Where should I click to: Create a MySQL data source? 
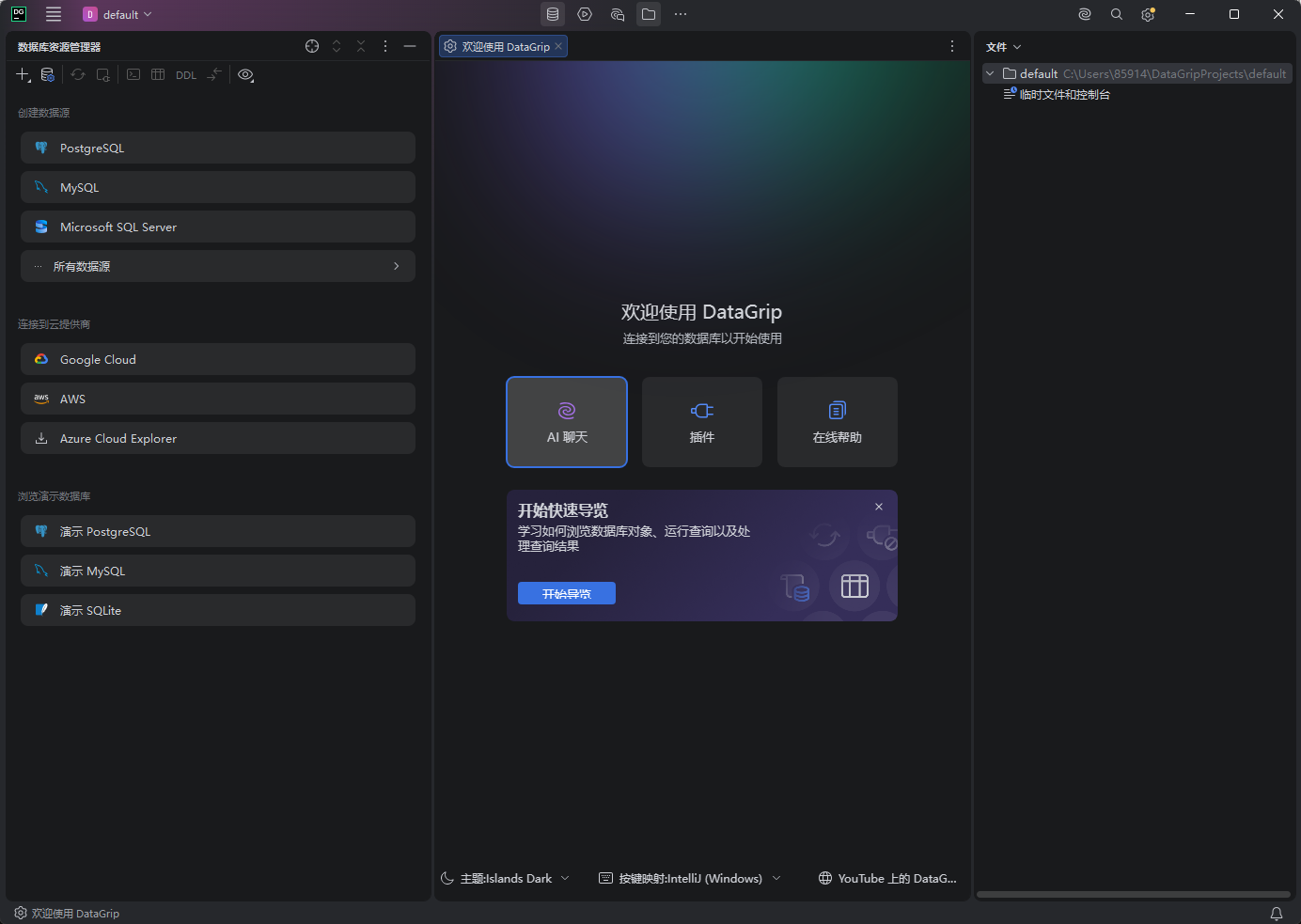coord(218,187)
